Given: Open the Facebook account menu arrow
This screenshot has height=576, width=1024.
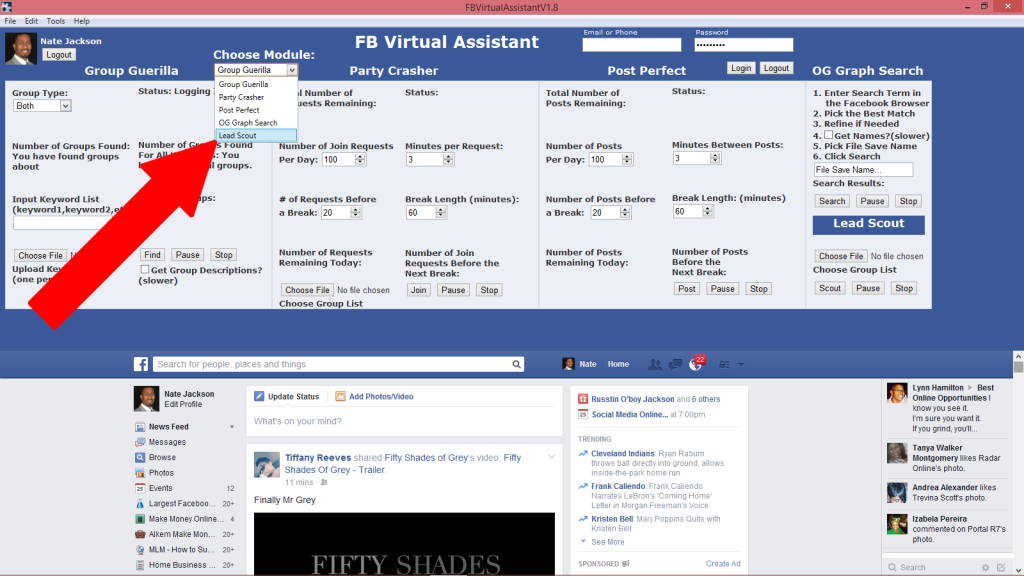Looking at the screenshot, I should click(x=741, y=364).
